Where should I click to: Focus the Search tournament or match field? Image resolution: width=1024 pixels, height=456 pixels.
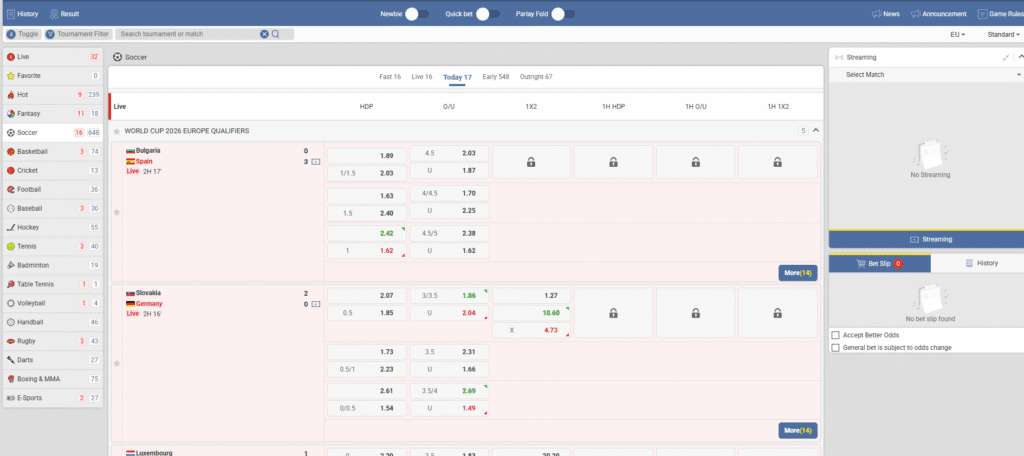click(x=185, y=34)
